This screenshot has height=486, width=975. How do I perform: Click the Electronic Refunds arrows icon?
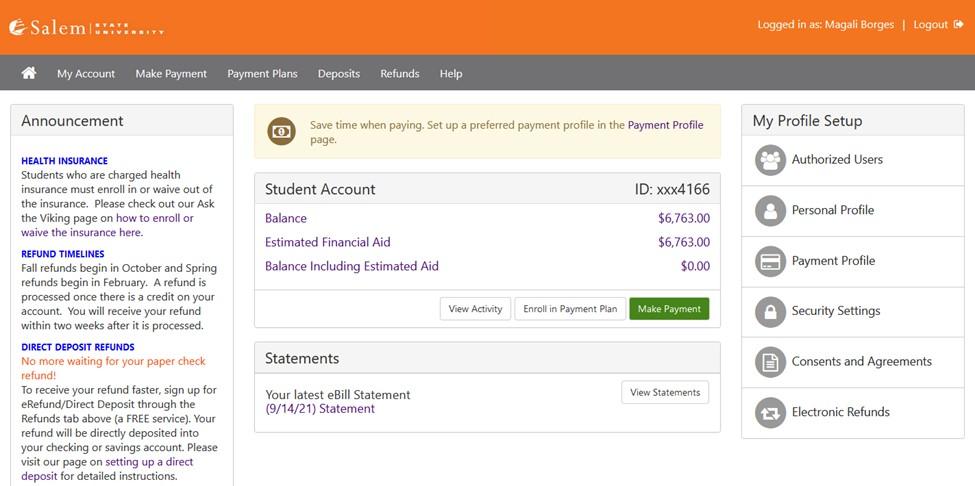pos(770,413)
